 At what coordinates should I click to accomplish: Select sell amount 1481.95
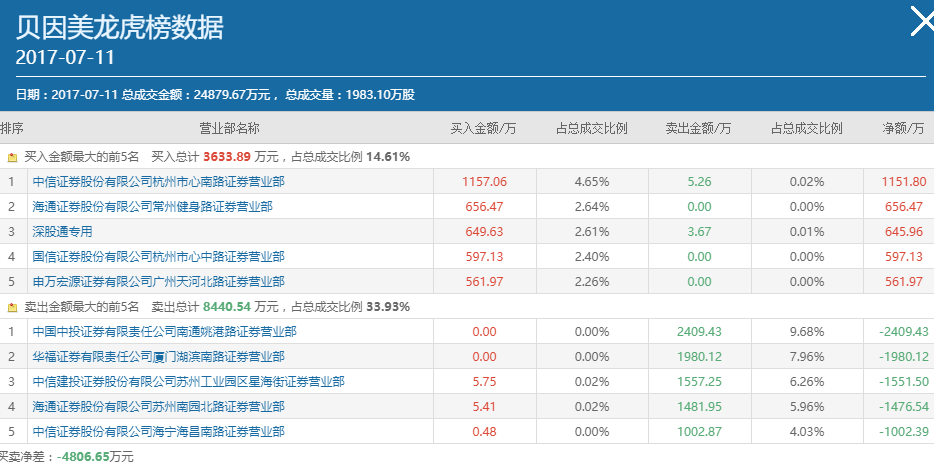coord(699,407)
